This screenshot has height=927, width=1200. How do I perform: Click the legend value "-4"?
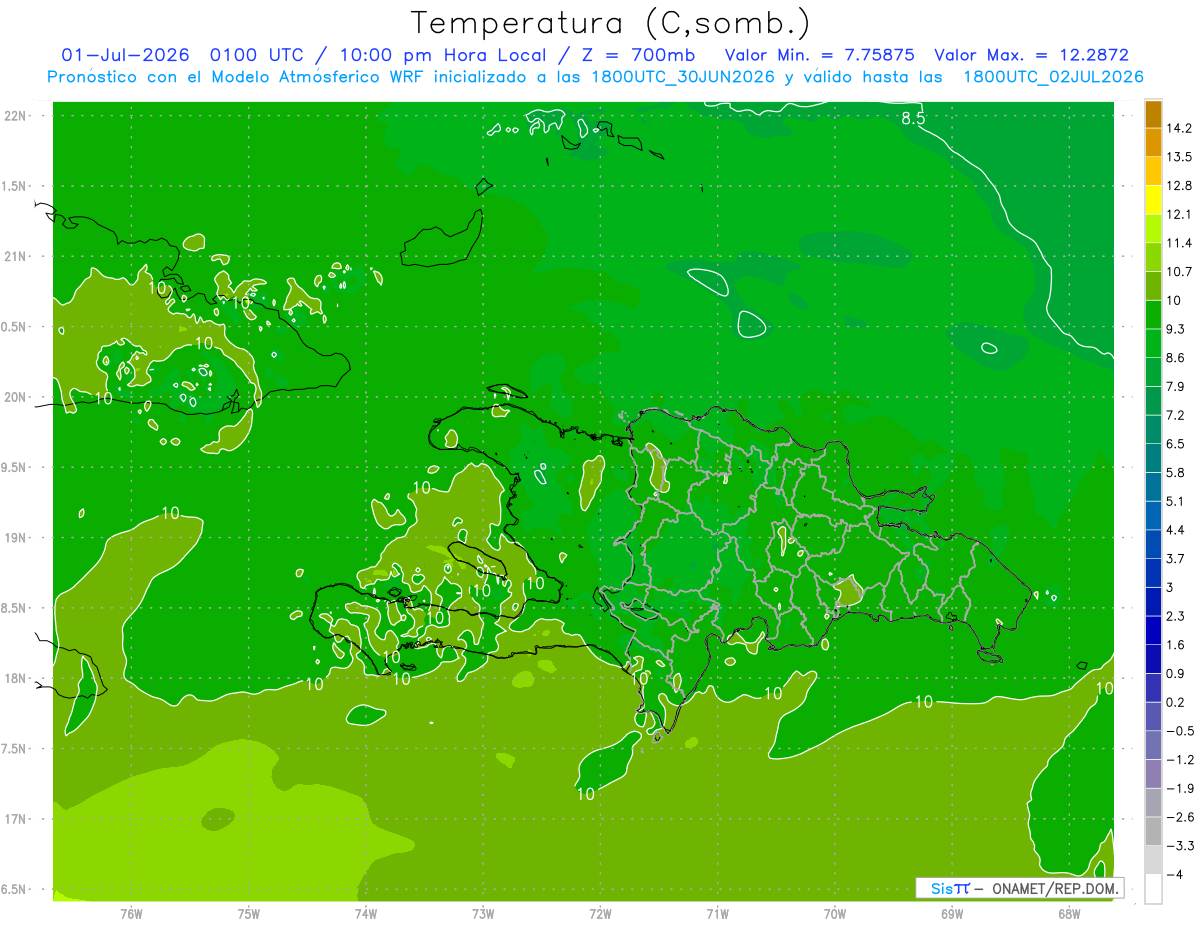click(x=1175, y=876)
